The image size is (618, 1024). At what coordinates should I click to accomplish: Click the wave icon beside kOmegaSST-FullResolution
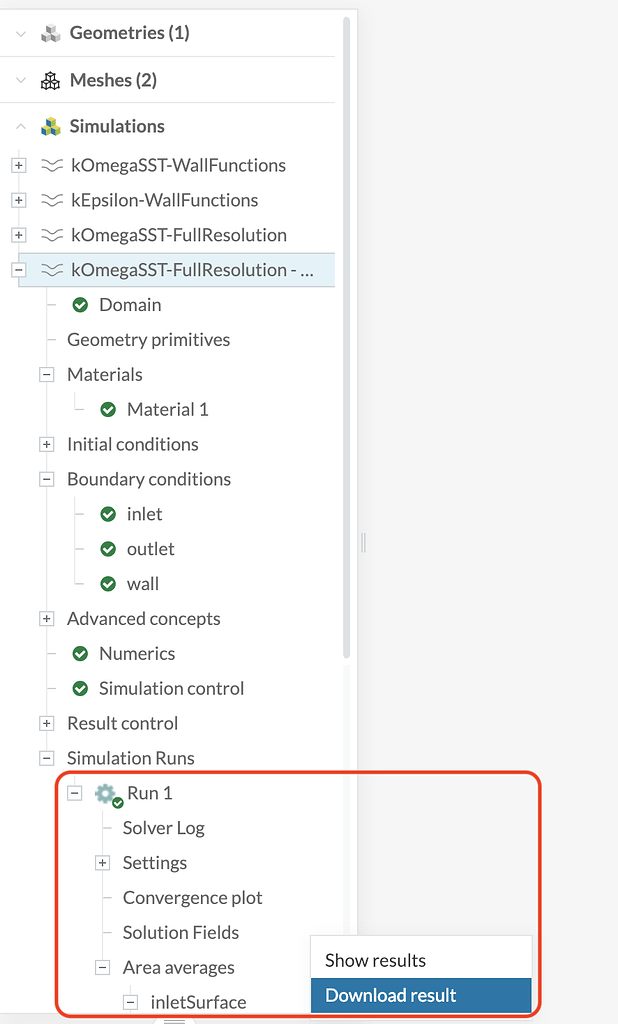tap(53, 234)
